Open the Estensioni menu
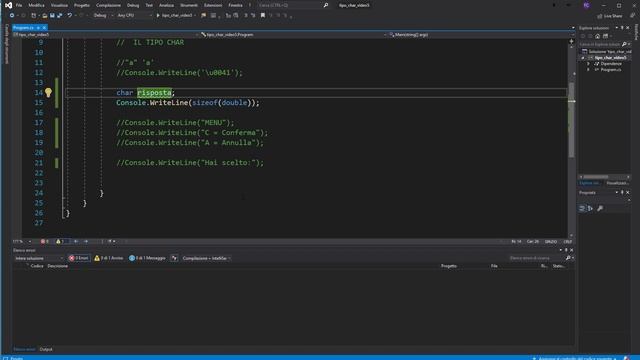Image resolution: width=640 pixels, height=360 pixels. [x=213, y=5]
